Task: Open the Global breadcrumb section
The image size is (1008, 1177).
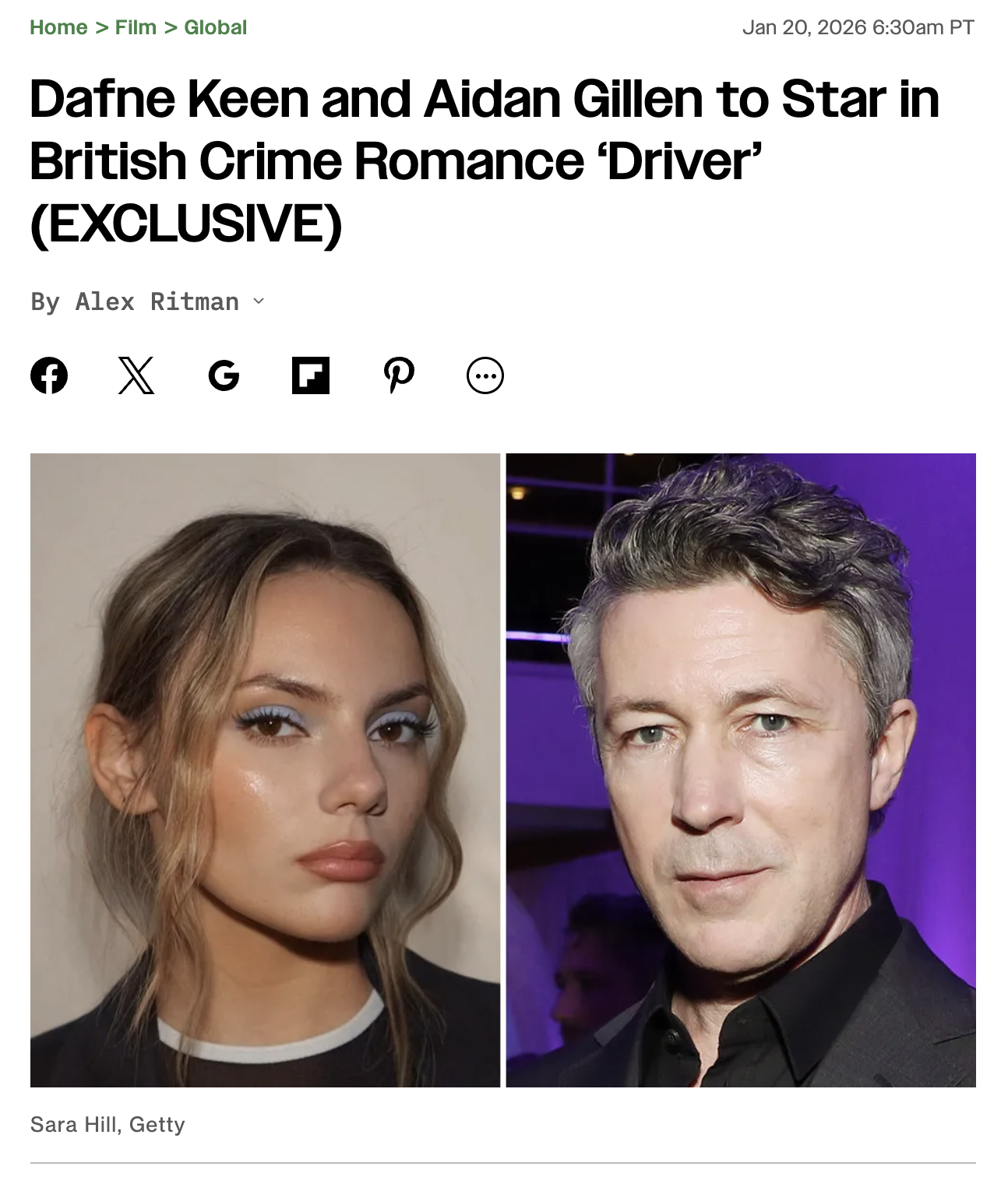Action: pyautogui.click(x=215, y=27)
